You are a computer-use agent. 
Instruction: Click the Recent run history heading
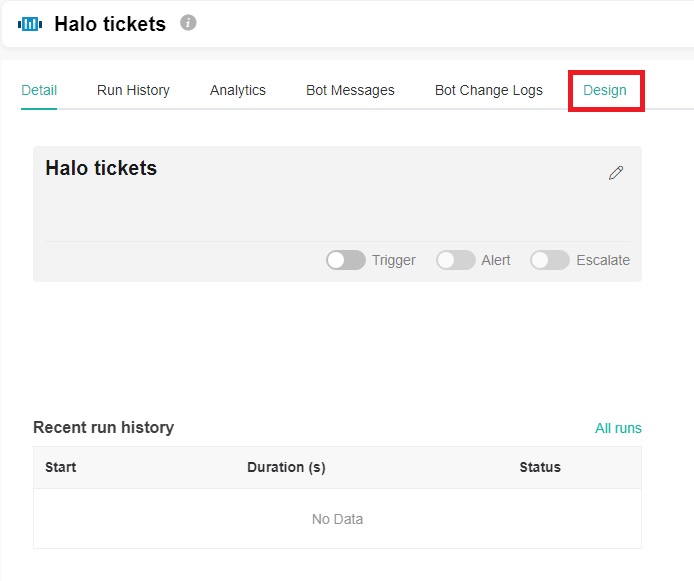point(103,427)
